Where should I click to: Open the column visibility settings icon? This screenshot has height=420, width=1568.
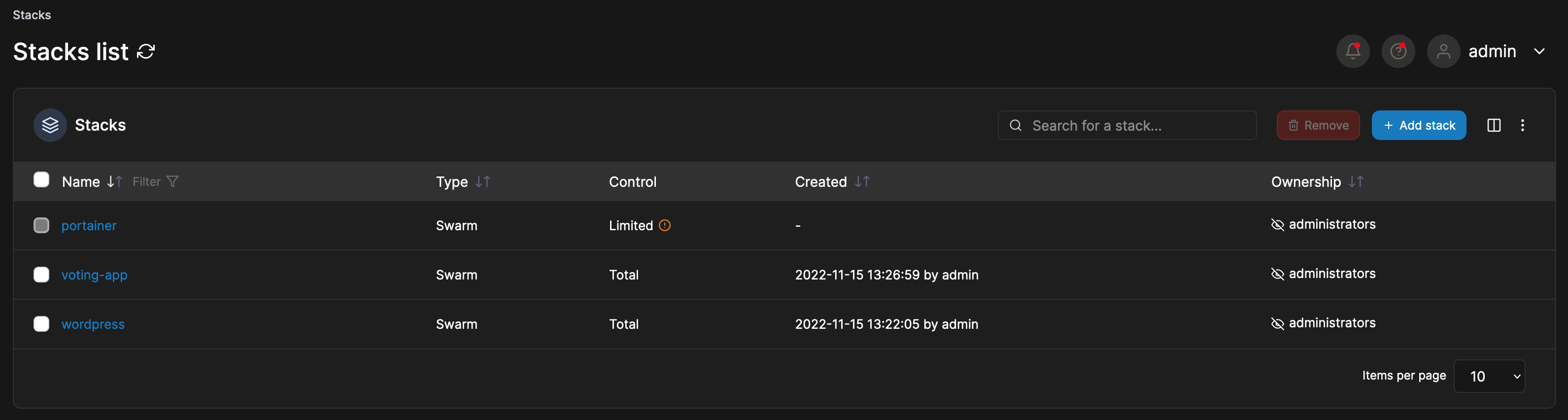click(x=1495, y=125)
